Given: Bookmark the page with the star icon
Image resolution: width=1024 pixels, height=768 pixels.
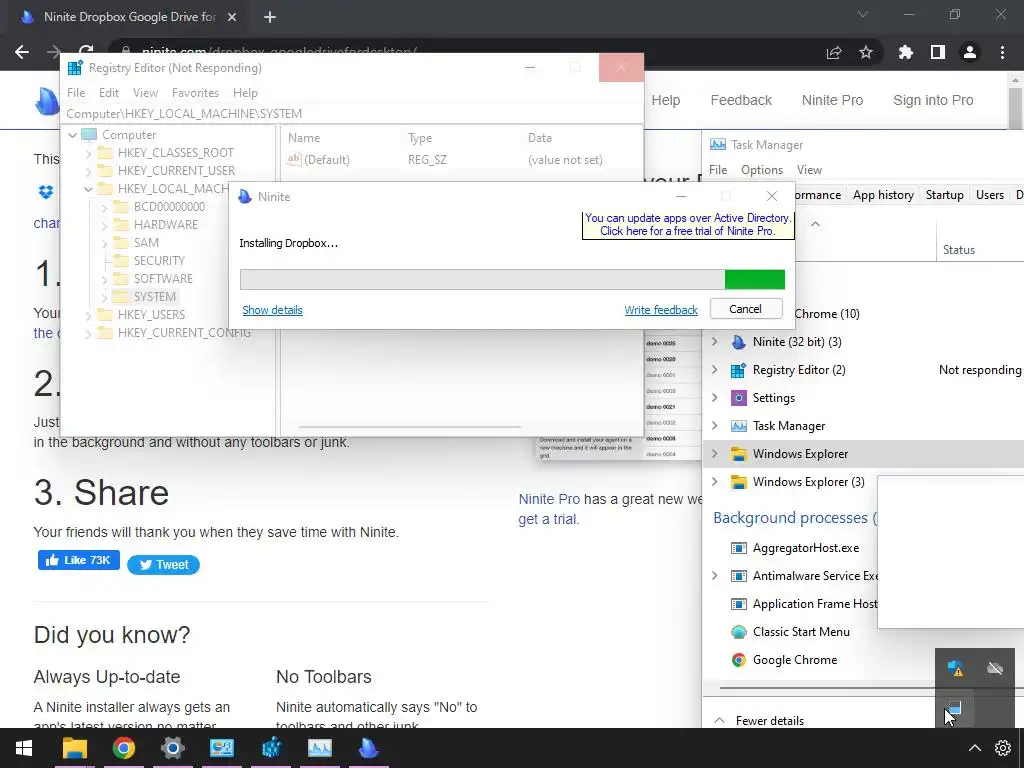Looking at the screenshot, I should pos(866,52).
